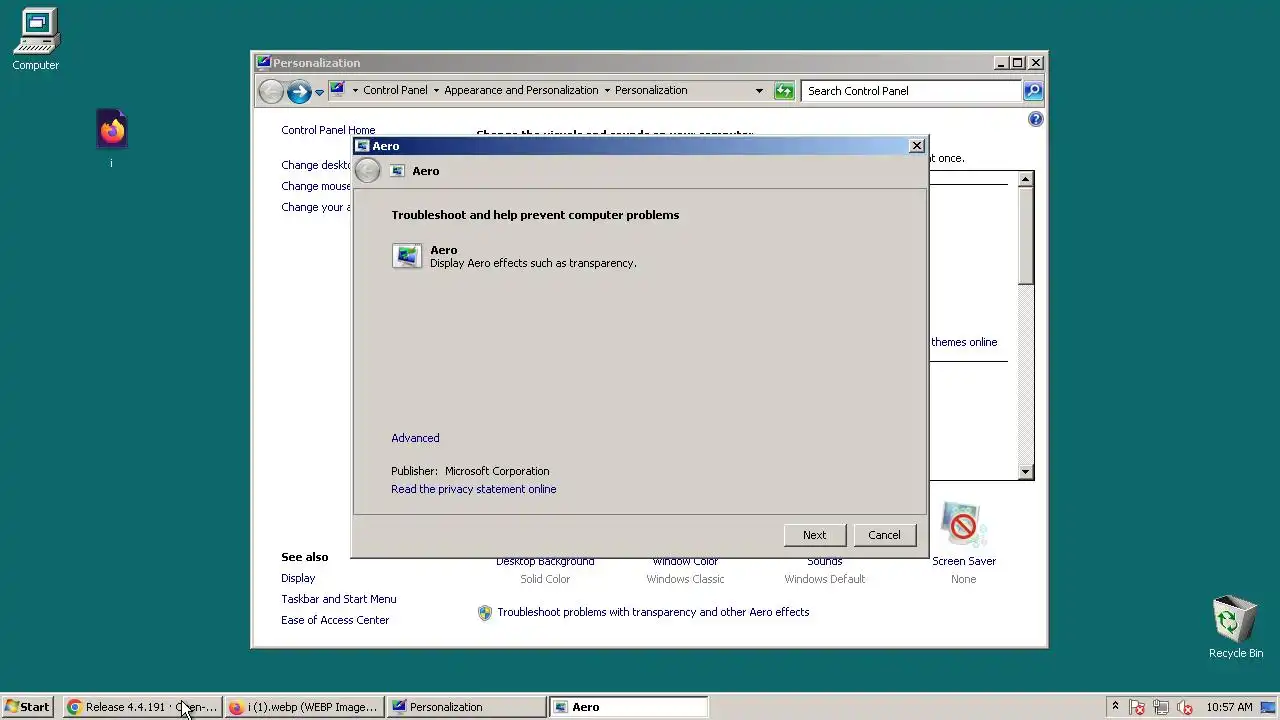The image size is (1280, 720).
Task: Click Cancel in the Aero dialog
Action: point(884,535)
